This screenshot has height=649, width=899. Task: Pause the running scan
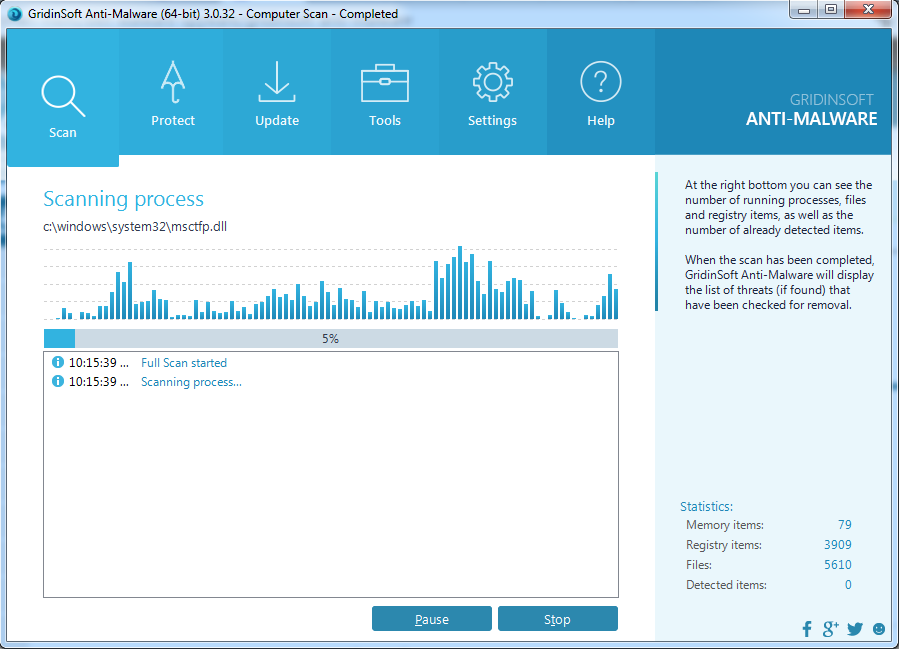(x=432, y=619)
